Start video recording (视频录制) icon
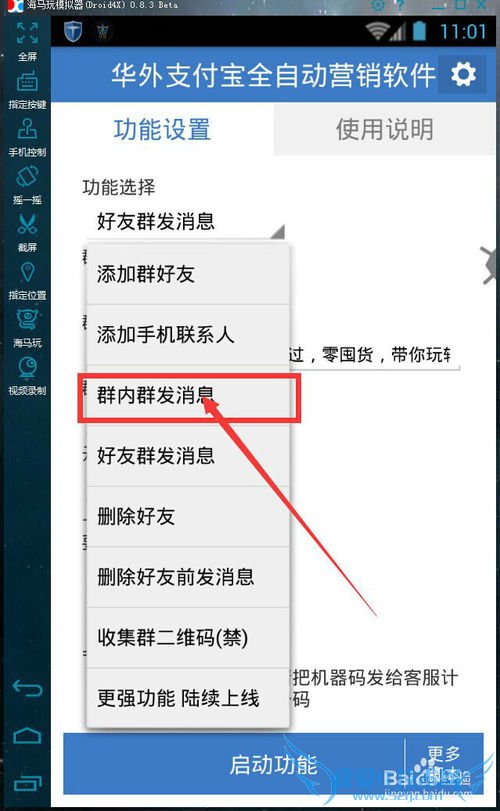The width and height of the screenshot is (500, 811). tap(27, 368)
